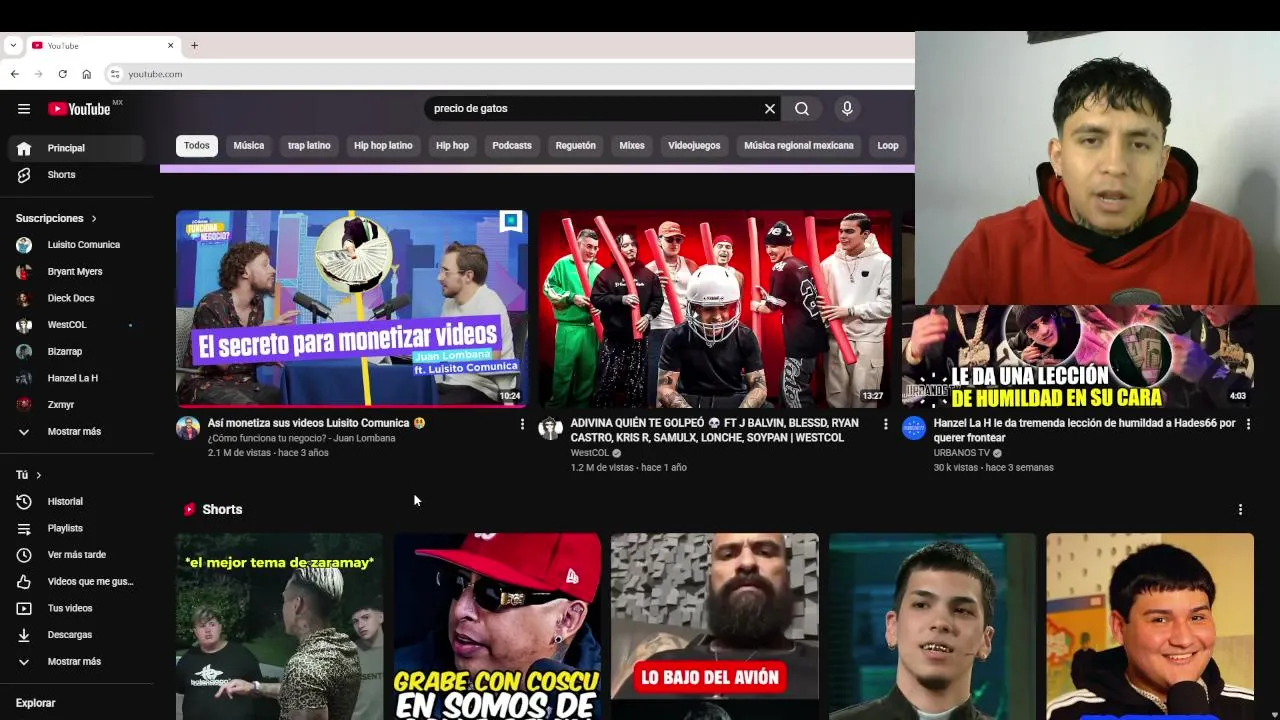
Task: Click the Juan Lombana channel avatar
Action: pyautogui.click(x=188, y=429)
